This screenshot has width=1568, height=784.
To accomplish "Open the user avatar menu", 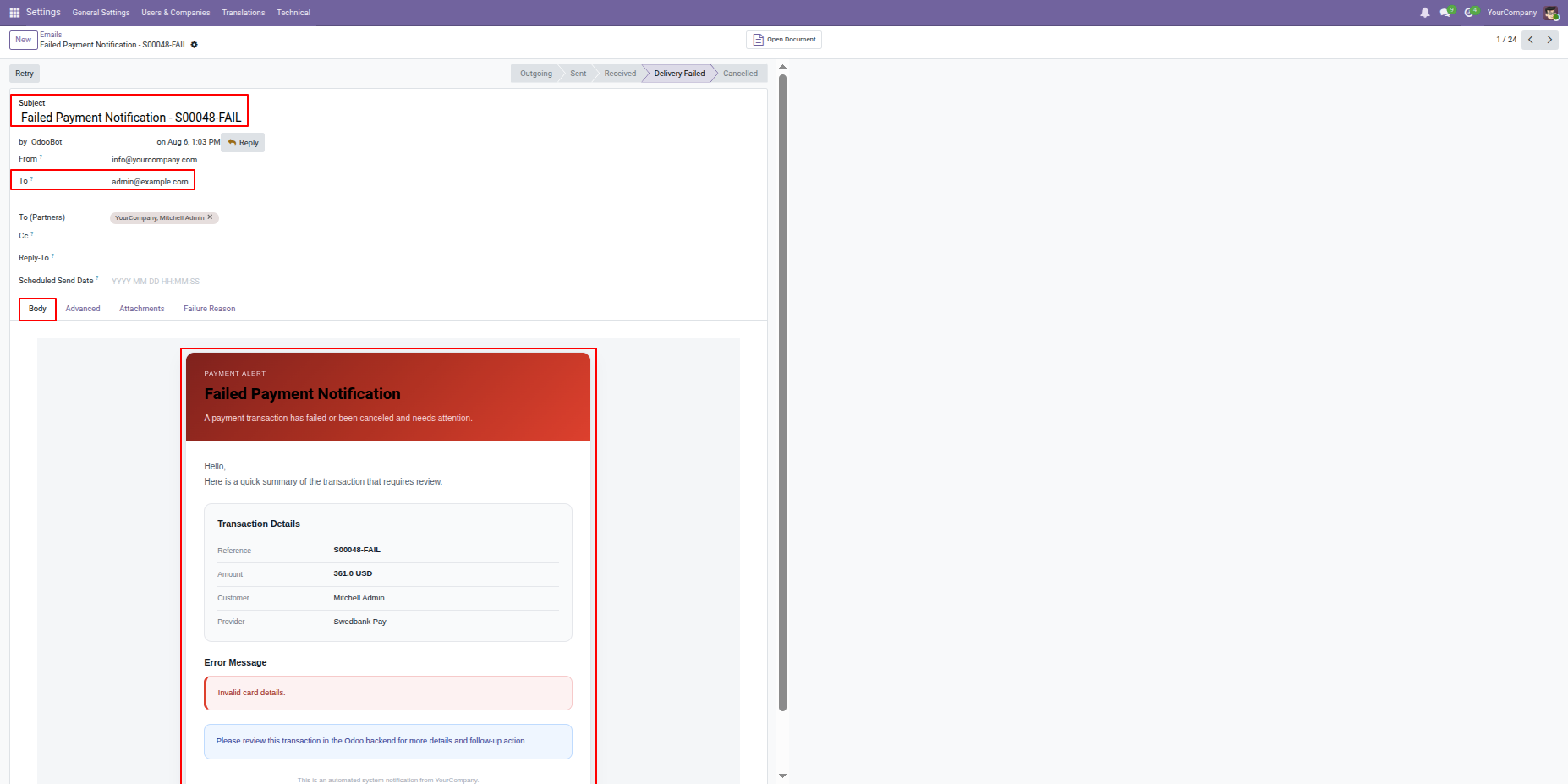I will pyautogui.click(x=1551, y=13).
